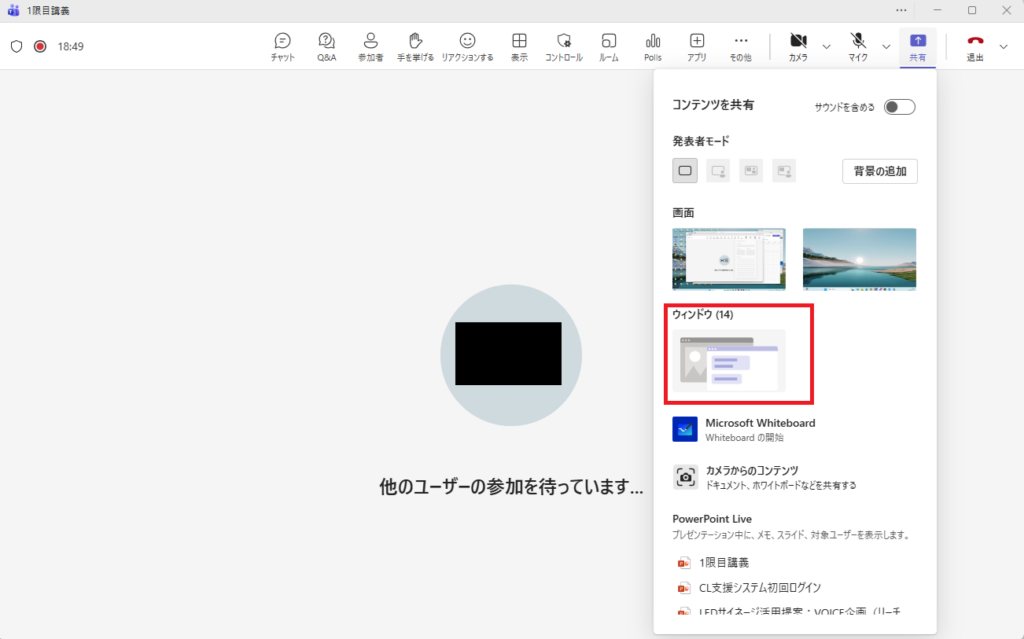The image size is (1024, 639).
Task: Click the 背景の追加 button
Action: pos(879,171)
